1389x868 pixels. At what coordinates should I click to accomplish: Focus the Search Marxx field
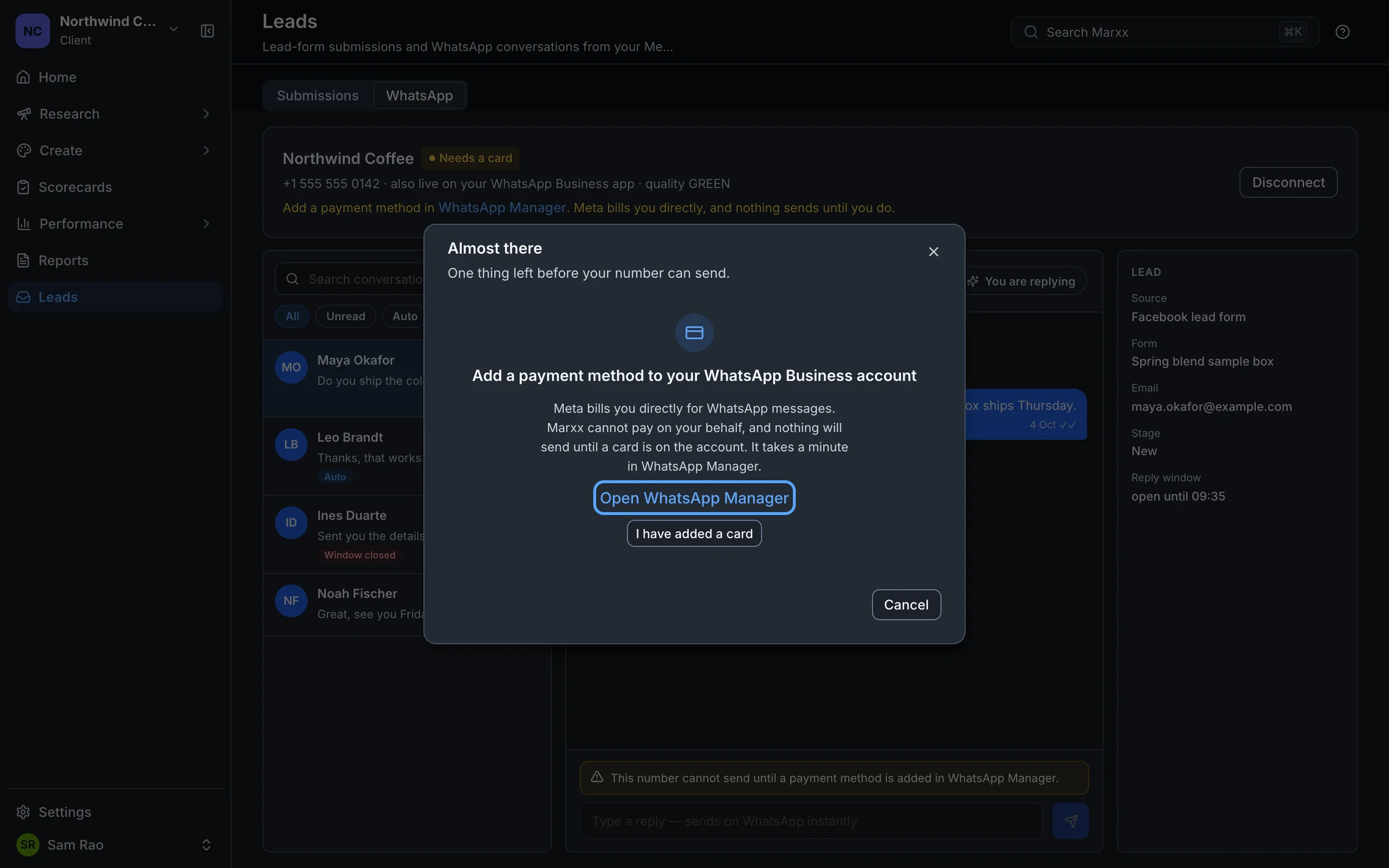coord(1164,32)
